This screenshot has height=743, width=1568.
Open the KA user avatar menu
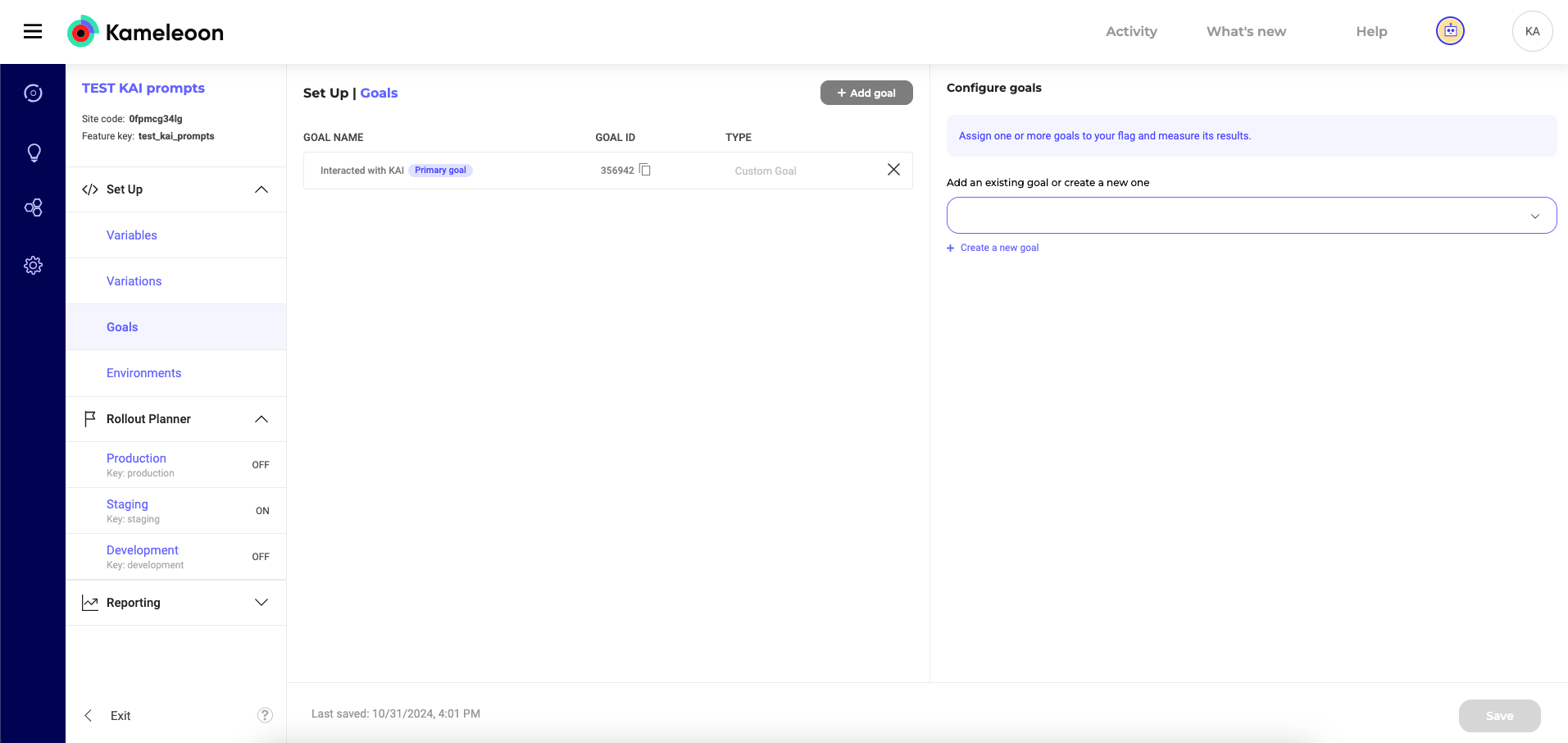(x=1532, y=31)
